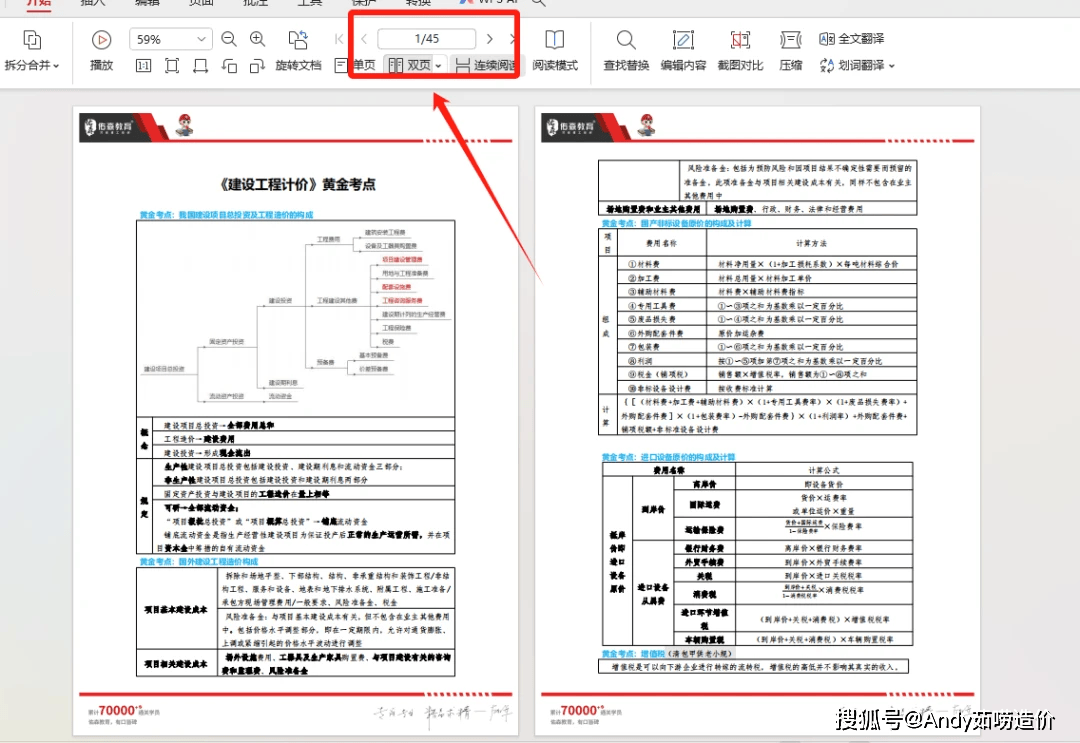Toggle 双页 double page view
1080x743 pixels.
tap(410, 66)
